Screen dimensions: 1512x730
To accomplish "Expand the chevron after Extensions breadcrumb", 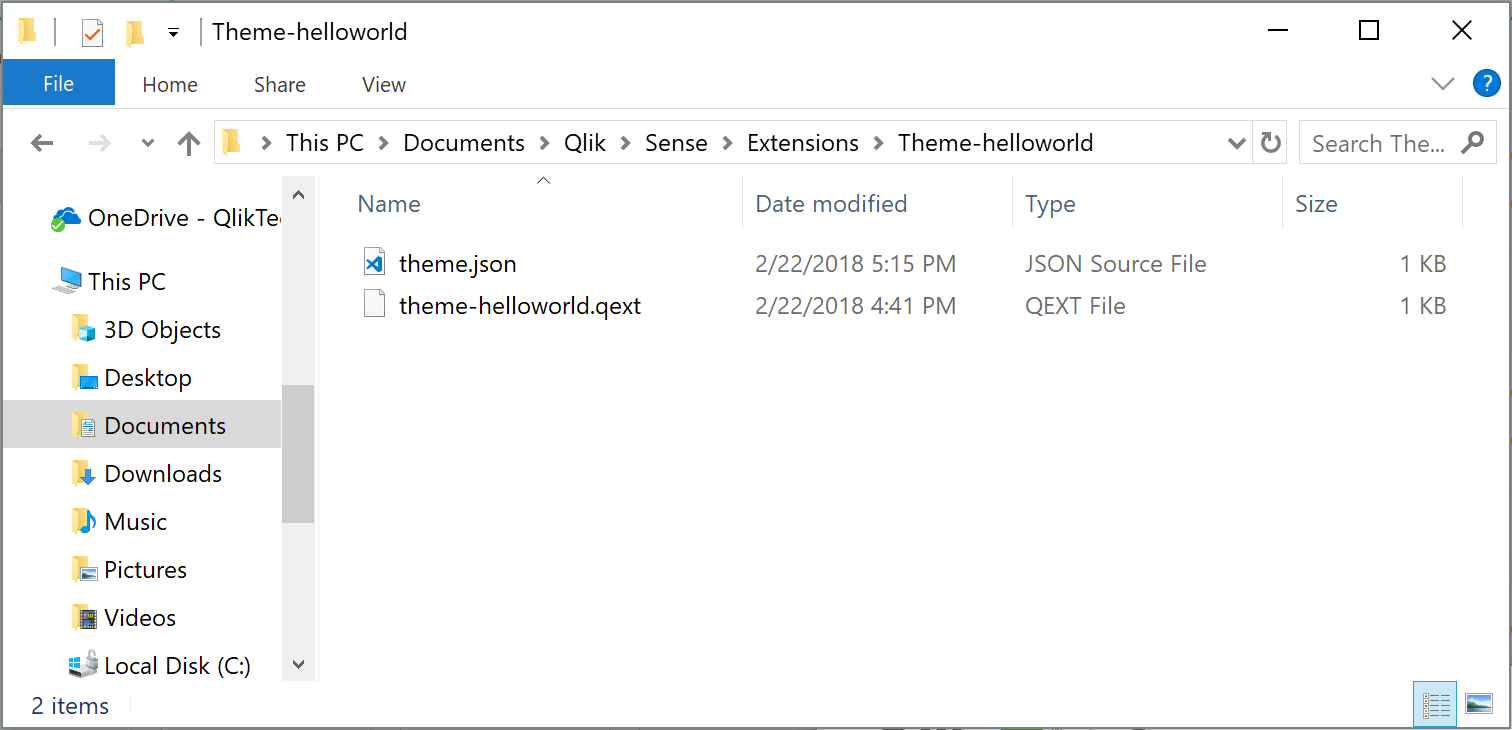I will click(x=879, y=144).
